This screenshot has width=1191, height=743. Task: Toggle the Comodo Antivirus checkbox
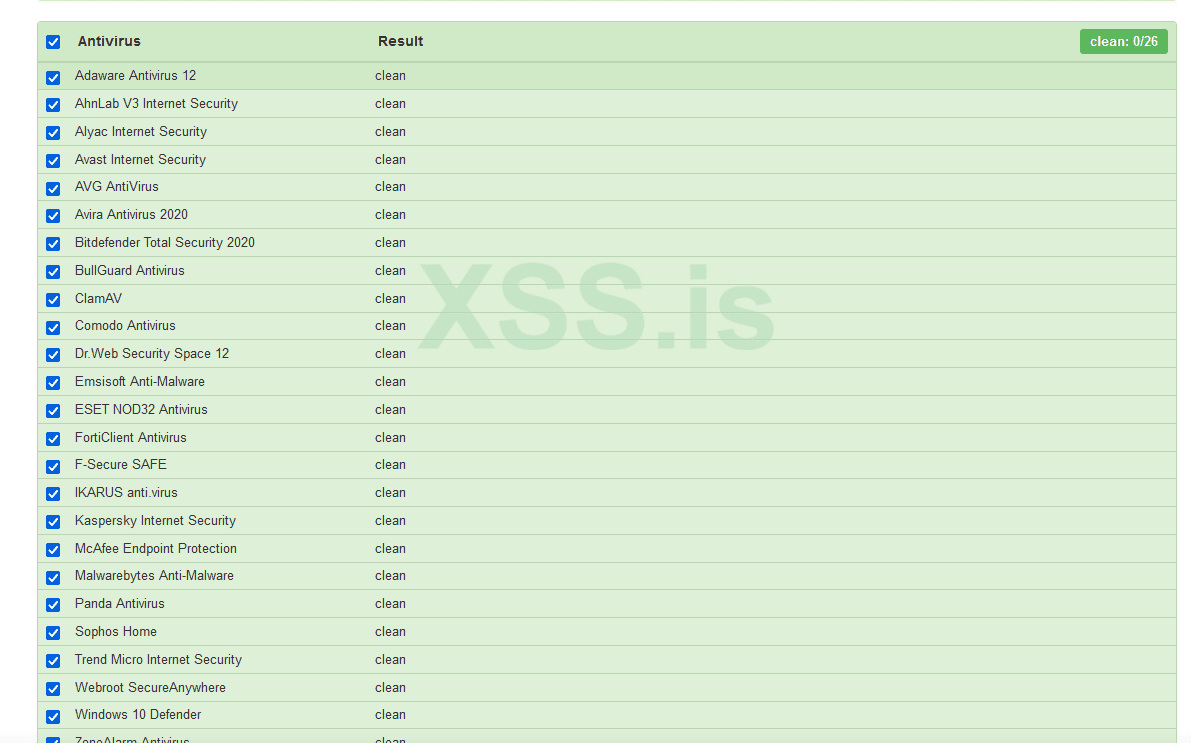[53, 327]
